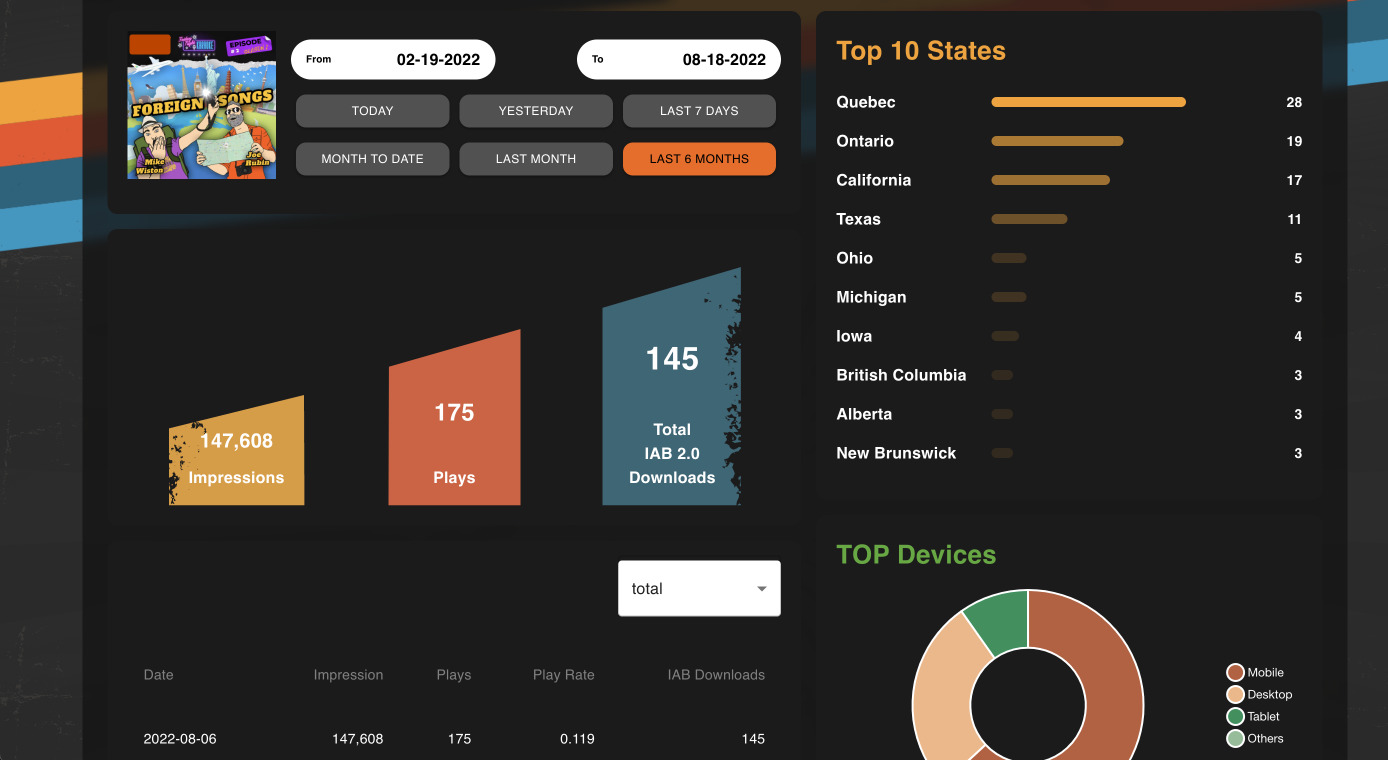Click the California state label
Screen dimensions: 1388x760
[x=874, y=180]
